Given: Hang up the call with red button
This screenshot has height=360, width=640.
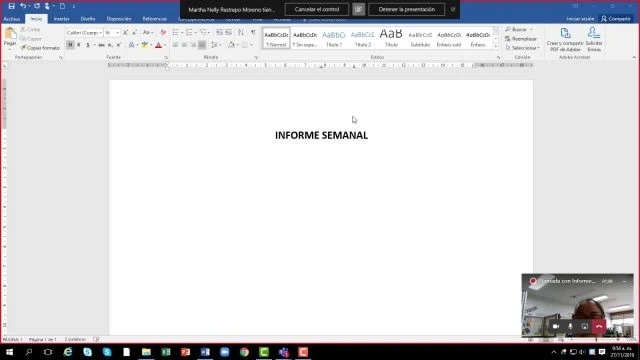Looking at the screenshot, I should [599, 327].
